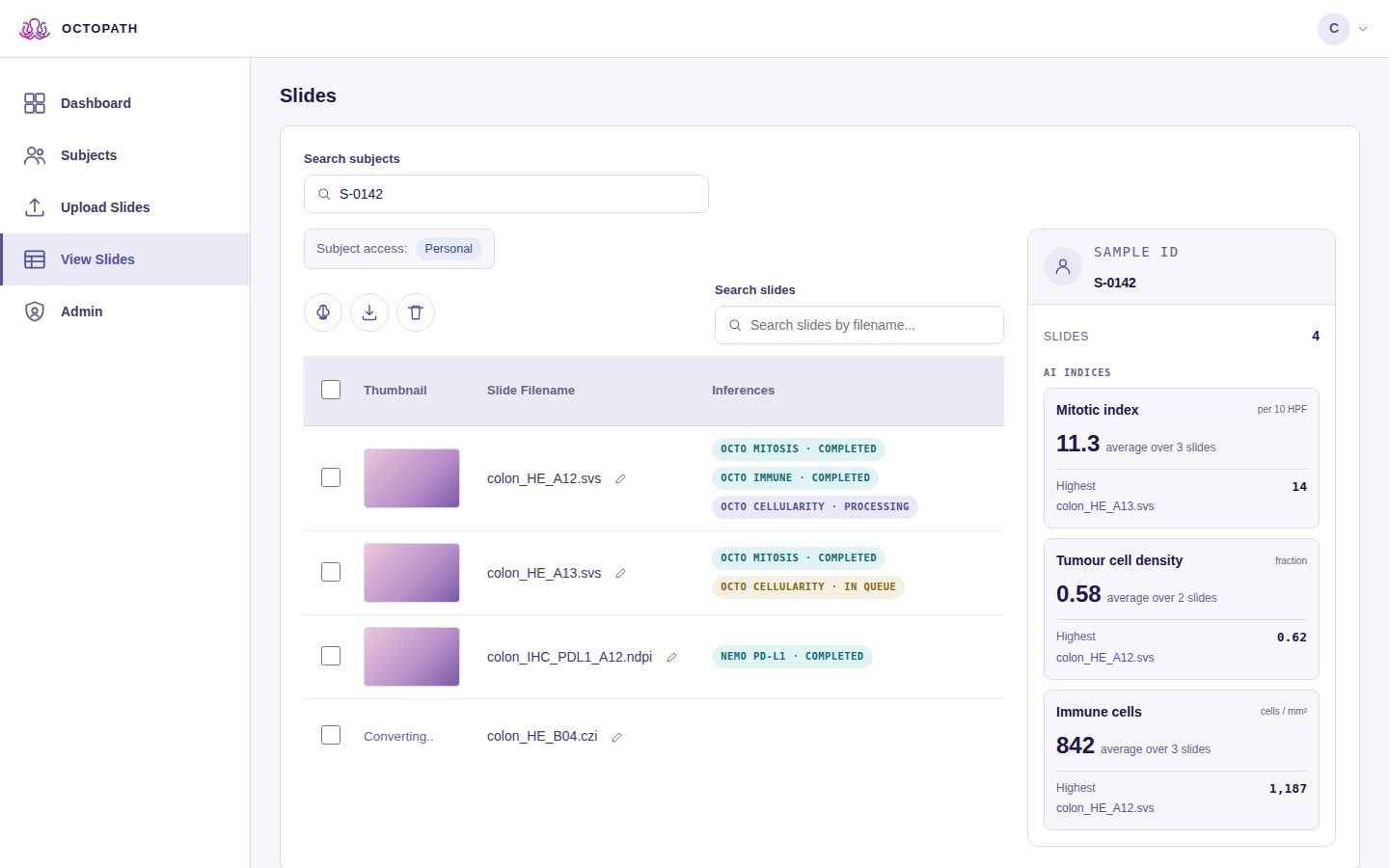Check the colon_HE_A13.svs row checkbox

[331, 572]
